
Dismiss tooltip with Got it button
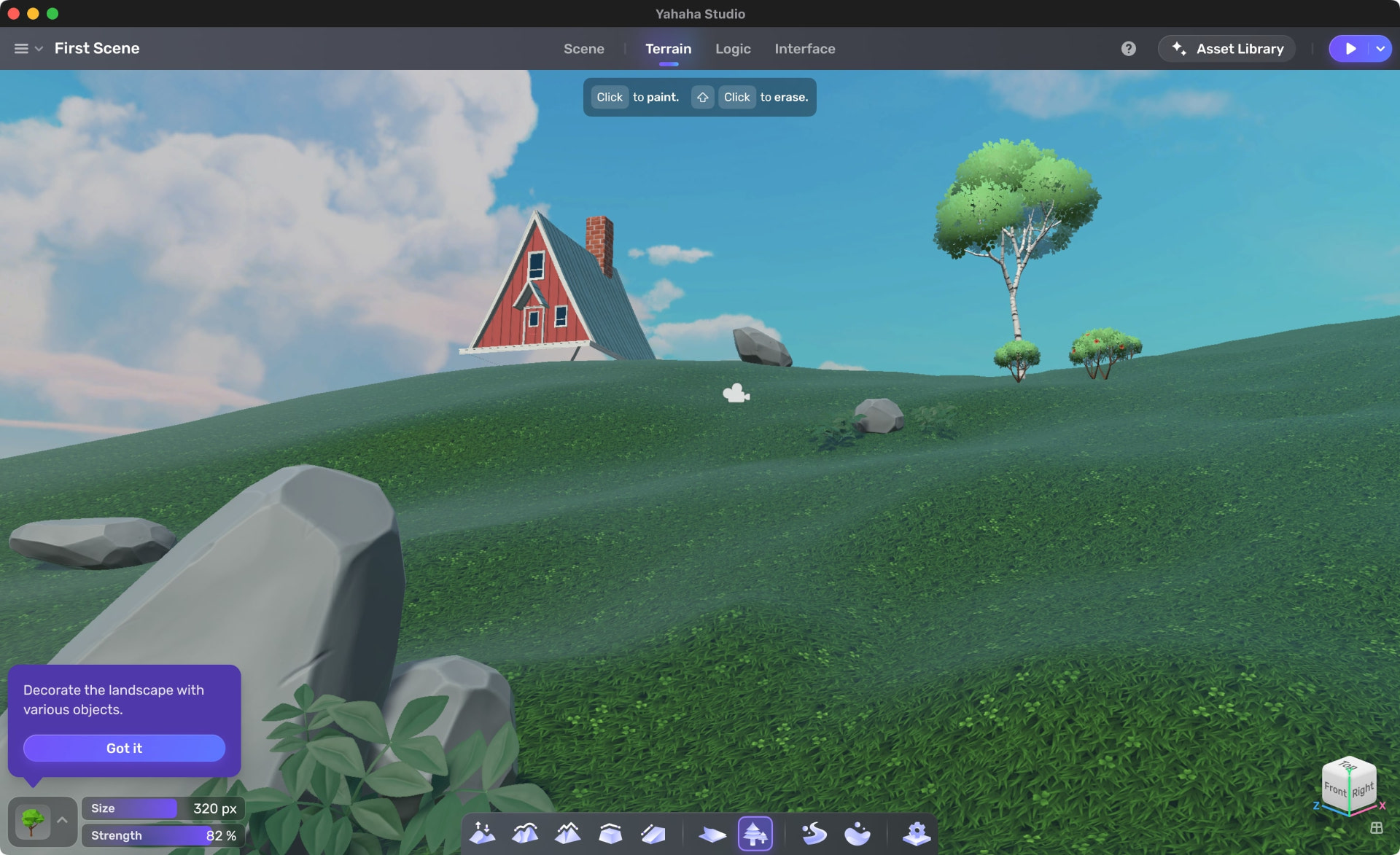(124, 748)
